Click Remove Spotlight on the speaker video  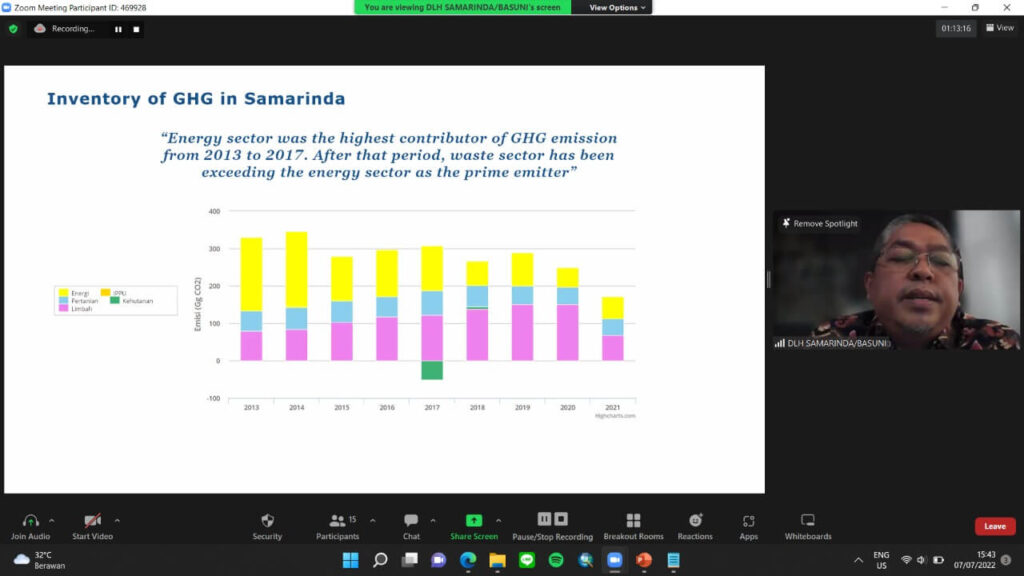click(820, 223)
